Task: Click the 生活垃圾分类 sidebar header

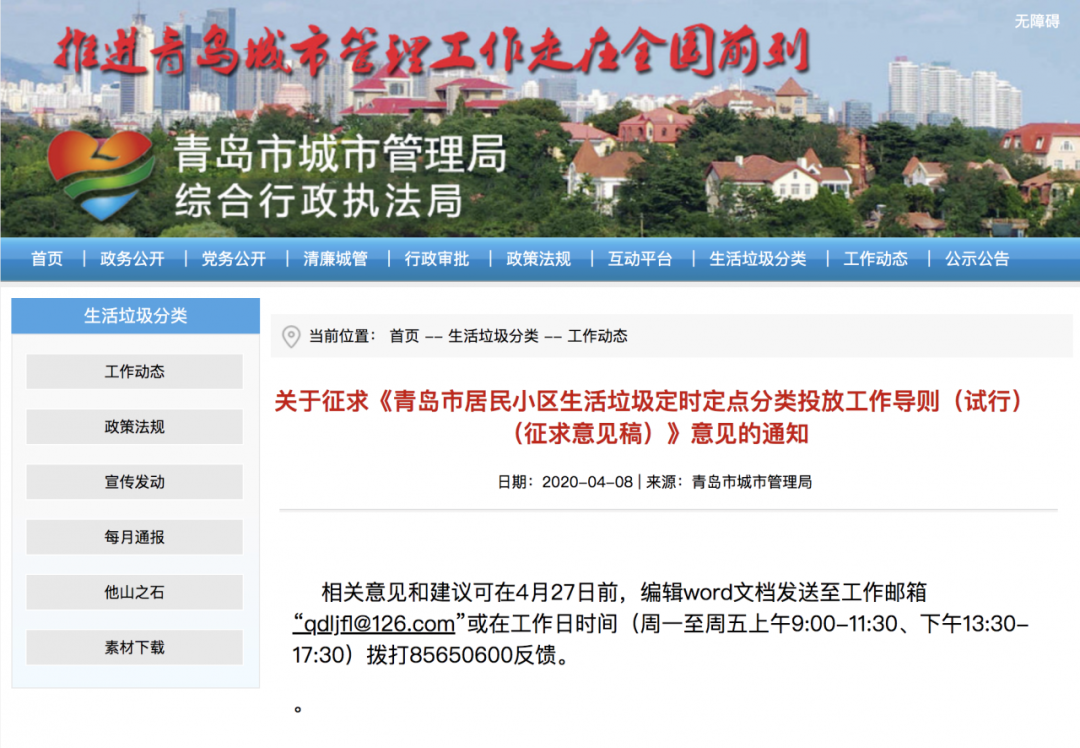Action: point(136,316)
